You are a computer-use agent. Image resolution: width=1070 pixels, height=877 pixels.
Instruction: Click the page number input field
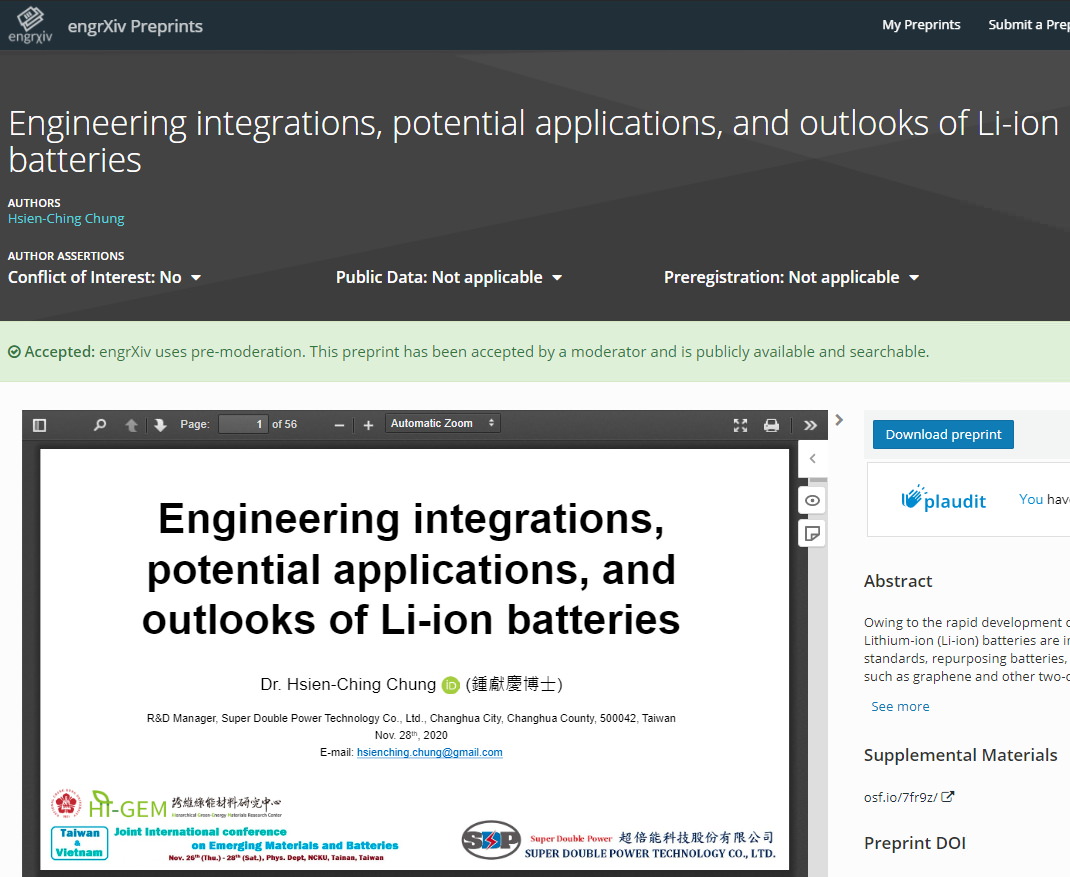(x=243, y=425)
